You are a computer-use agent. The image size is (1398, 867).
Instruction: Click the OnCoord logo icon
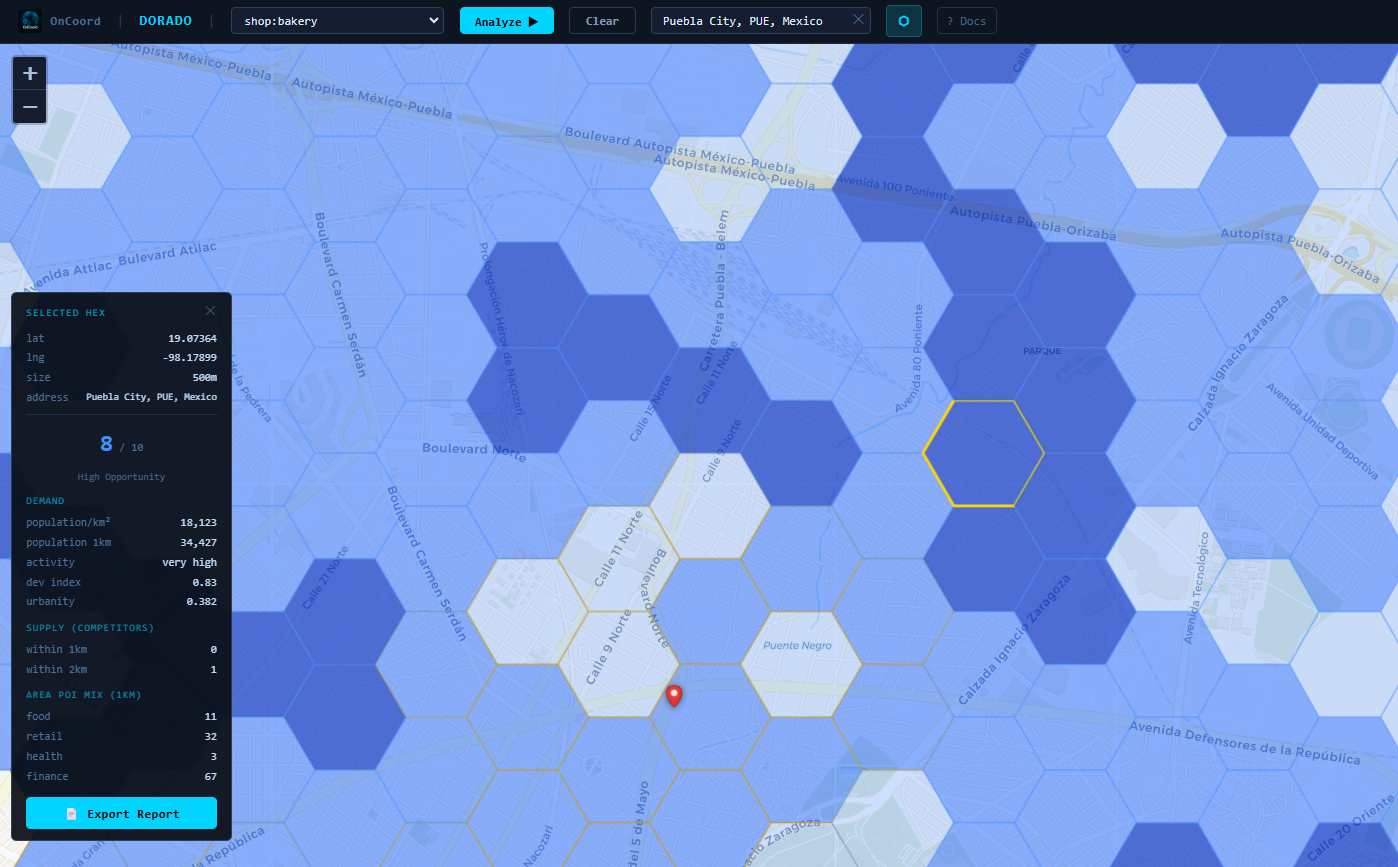point(30,21)
